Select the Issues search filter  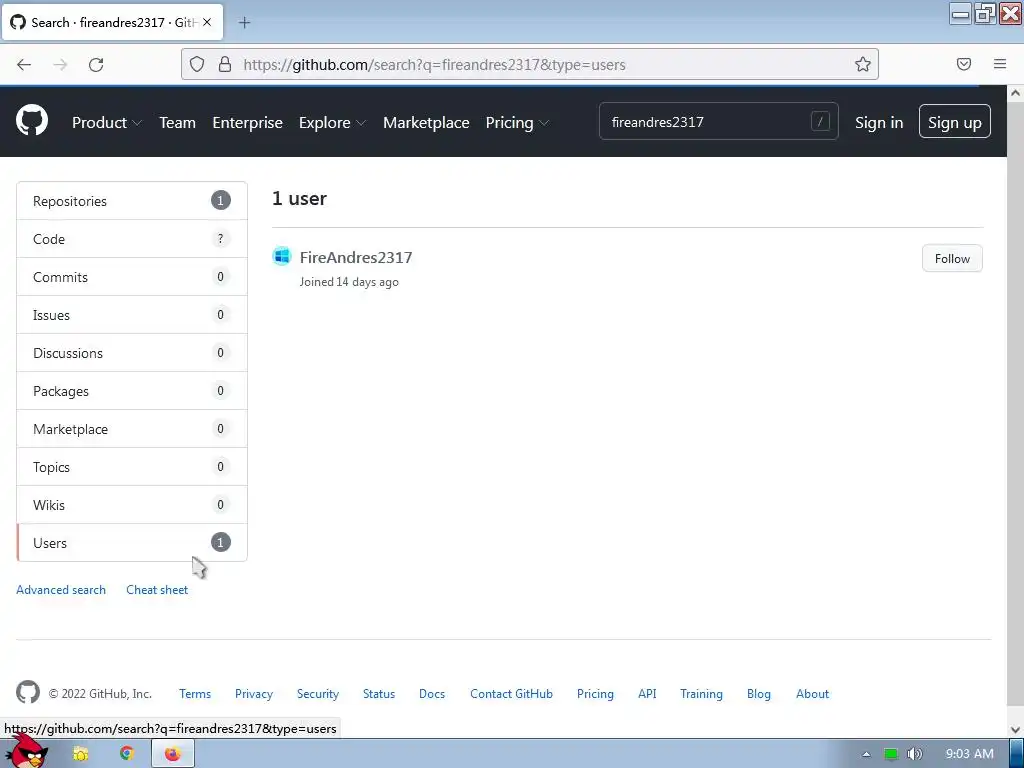(x=132, y=315)
